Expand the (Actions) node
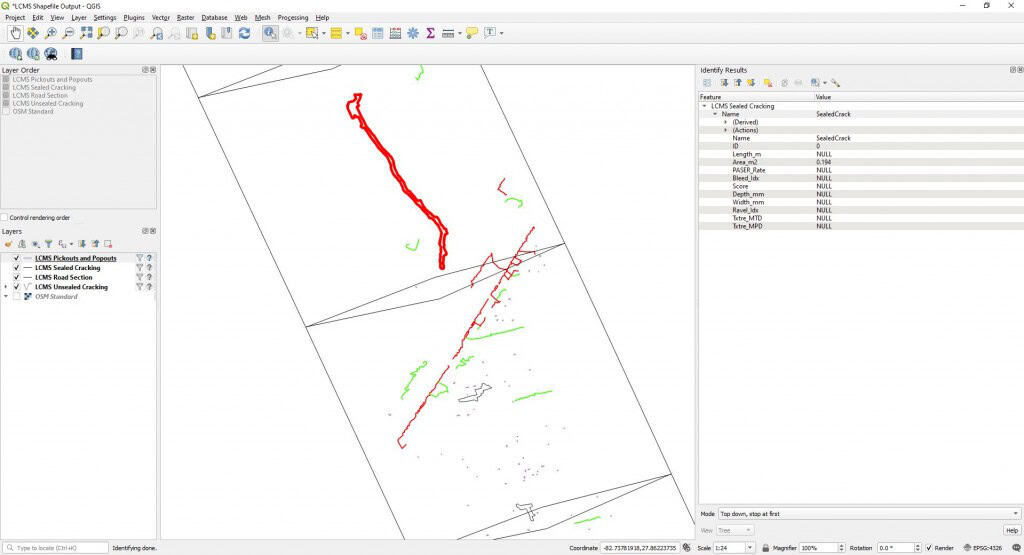Image resolution: width=1024 pixels, height=555 pixels. [725, 130]
